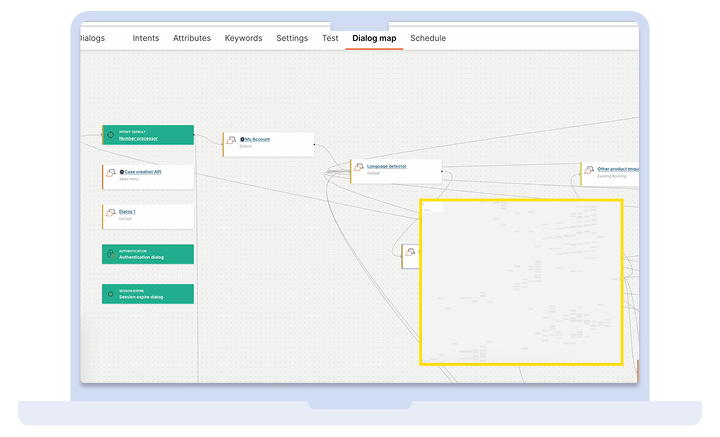720x437 pixels.
Task: Click the Authentication dialog lock icon
Action: pyautogui.click(x=111, y=254)
